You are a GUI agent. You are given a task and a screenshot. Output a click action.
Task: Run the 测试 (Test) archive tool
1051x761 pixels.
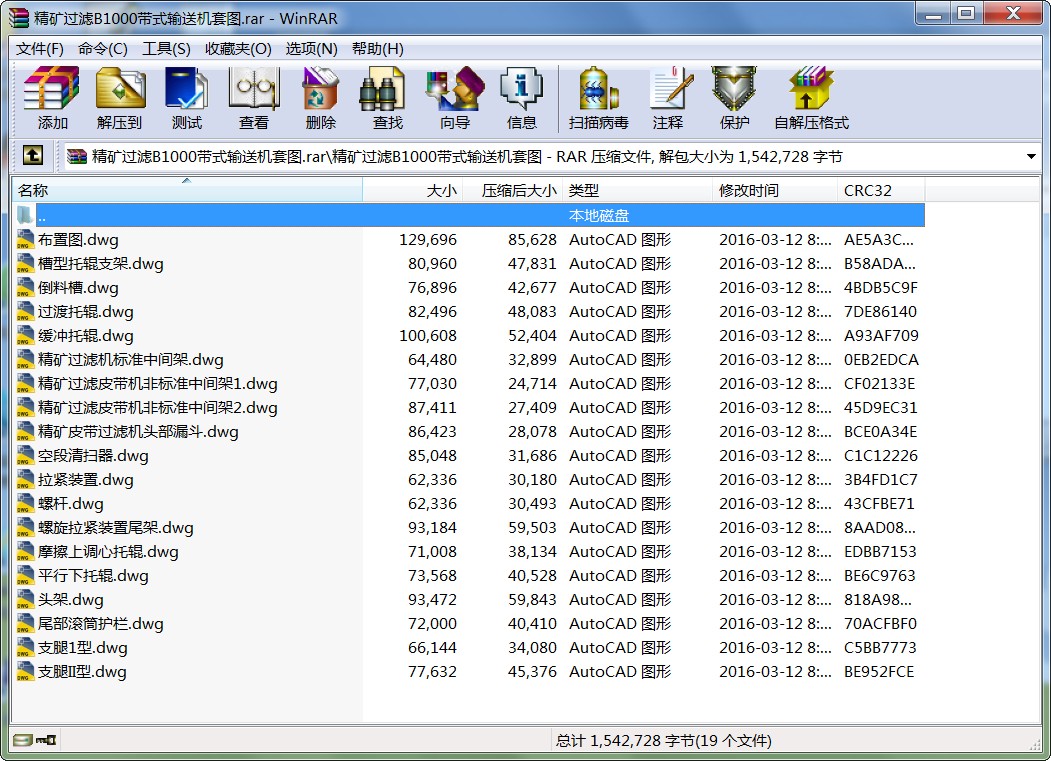[186, 98]
